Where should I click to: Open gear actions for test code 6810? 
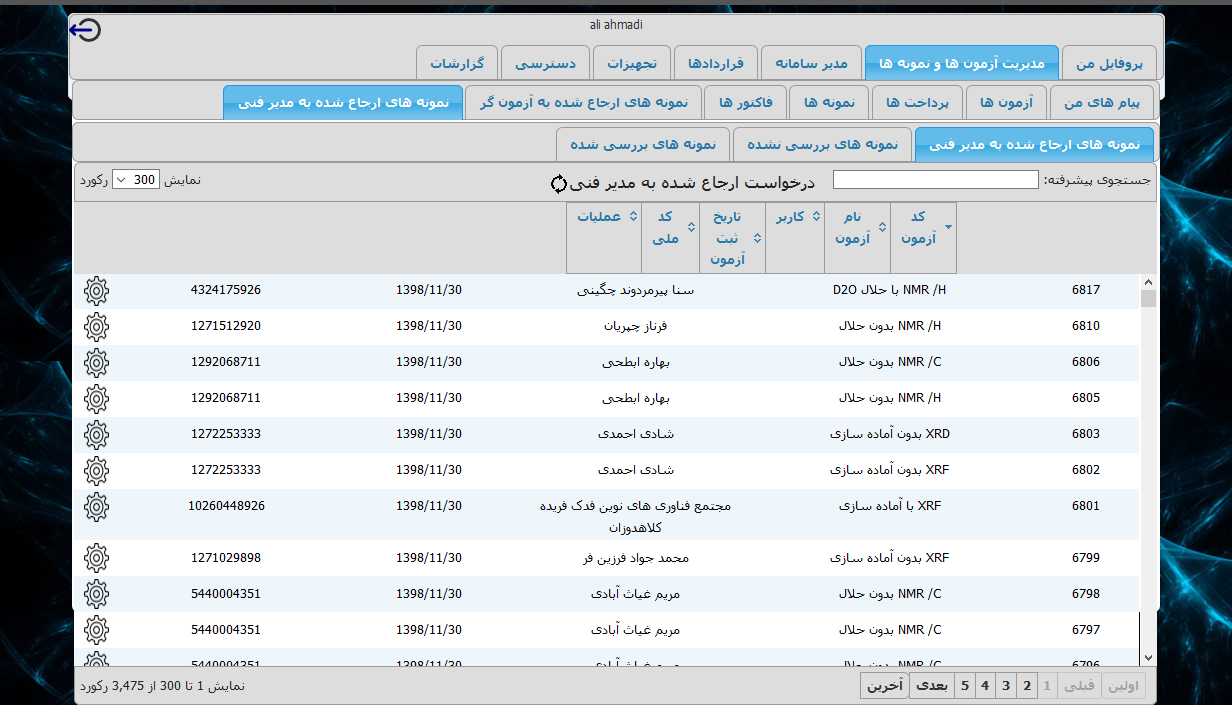tap(96, 327)
